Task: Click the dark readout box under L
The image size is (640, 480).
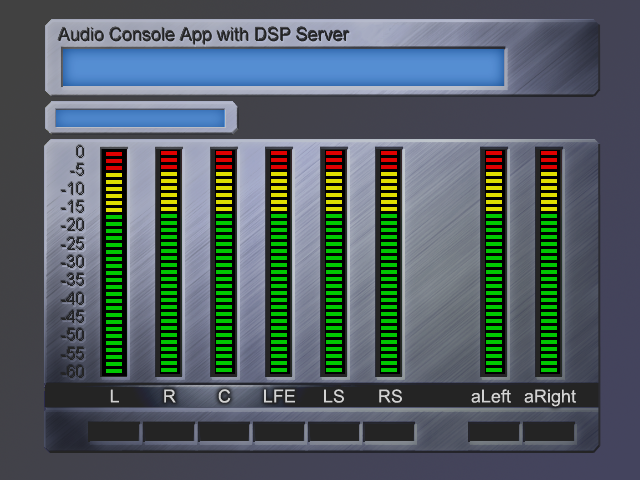Action: click(x=114, y=432)
